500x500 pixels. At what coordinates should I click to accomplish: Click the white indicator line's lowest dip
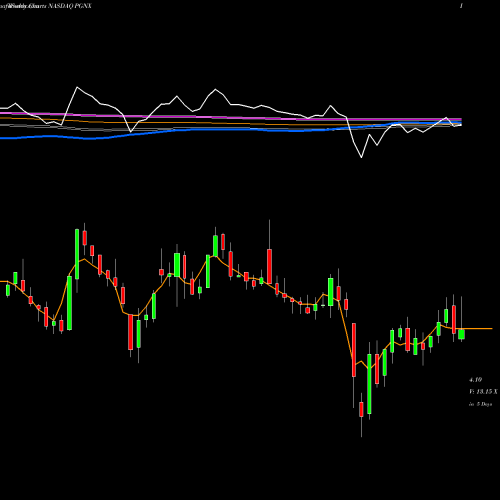[x=361, y=157]
